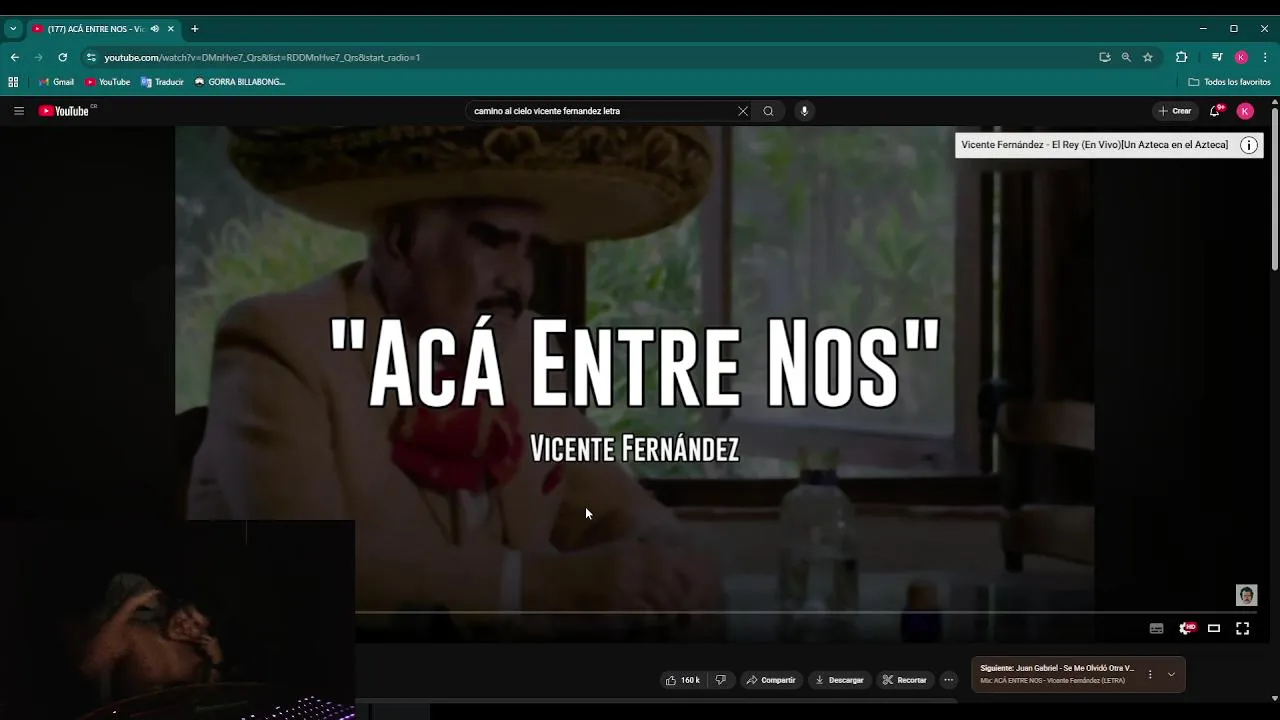Click the page vertical scrollbar thumb
This screenshot has width=1280, height=720.
pyautogui.click(x=1275, y=188)
